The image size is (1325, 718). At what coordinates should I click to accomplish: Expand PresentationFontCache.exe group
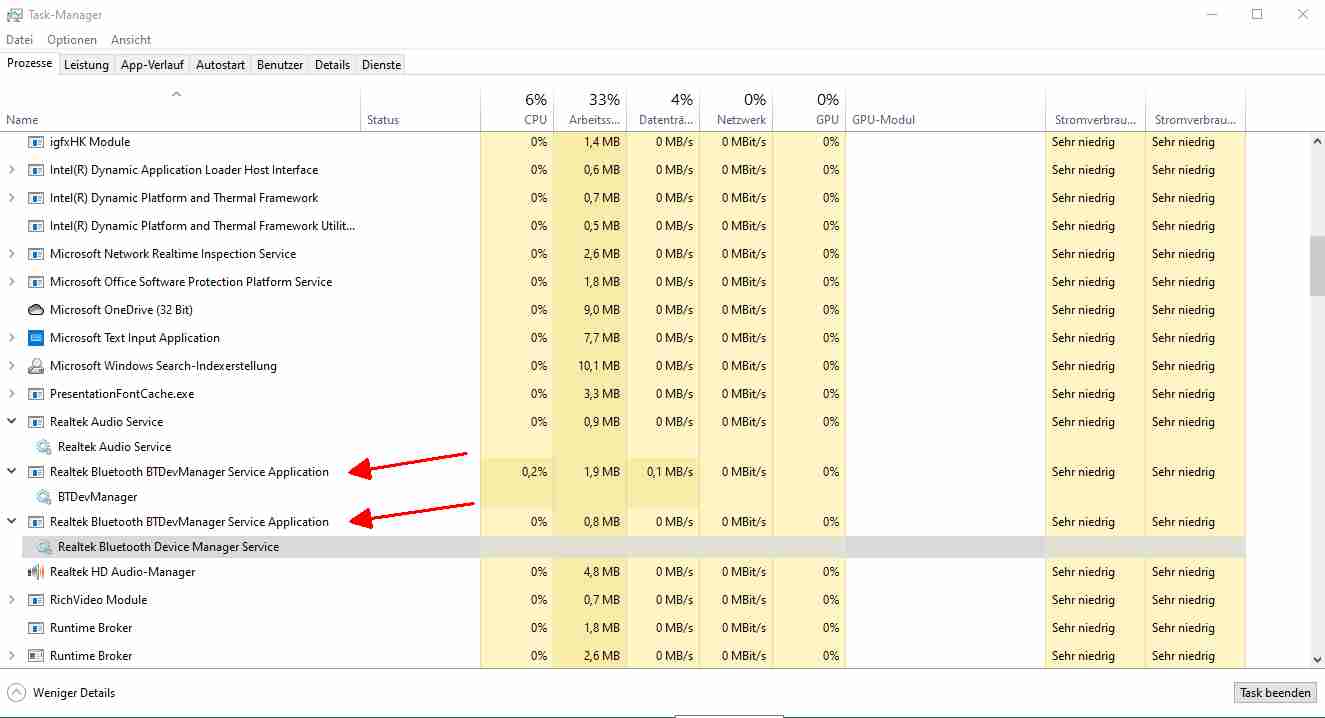12,394
